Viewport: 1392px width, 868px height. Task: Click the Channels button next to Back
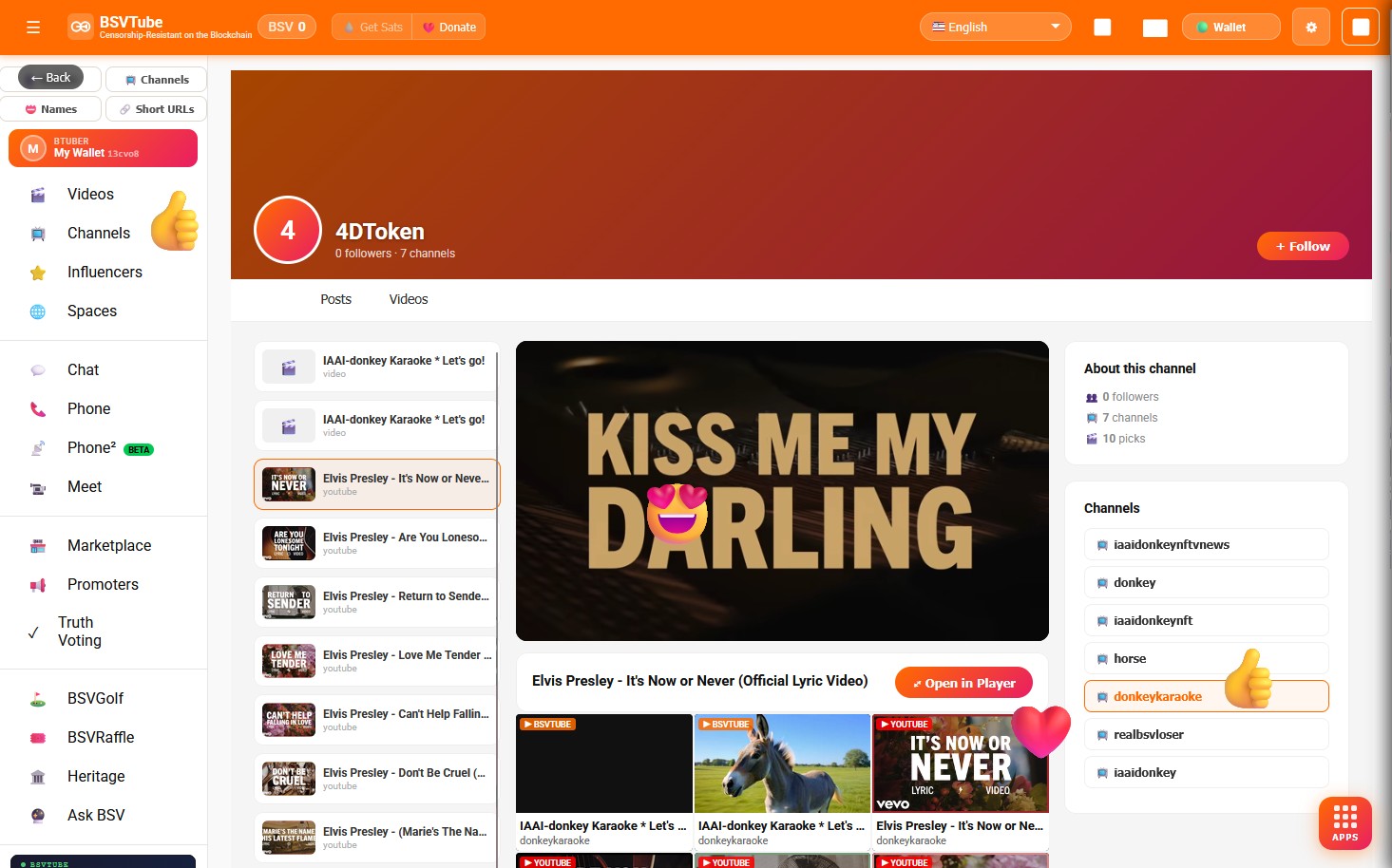157,80
